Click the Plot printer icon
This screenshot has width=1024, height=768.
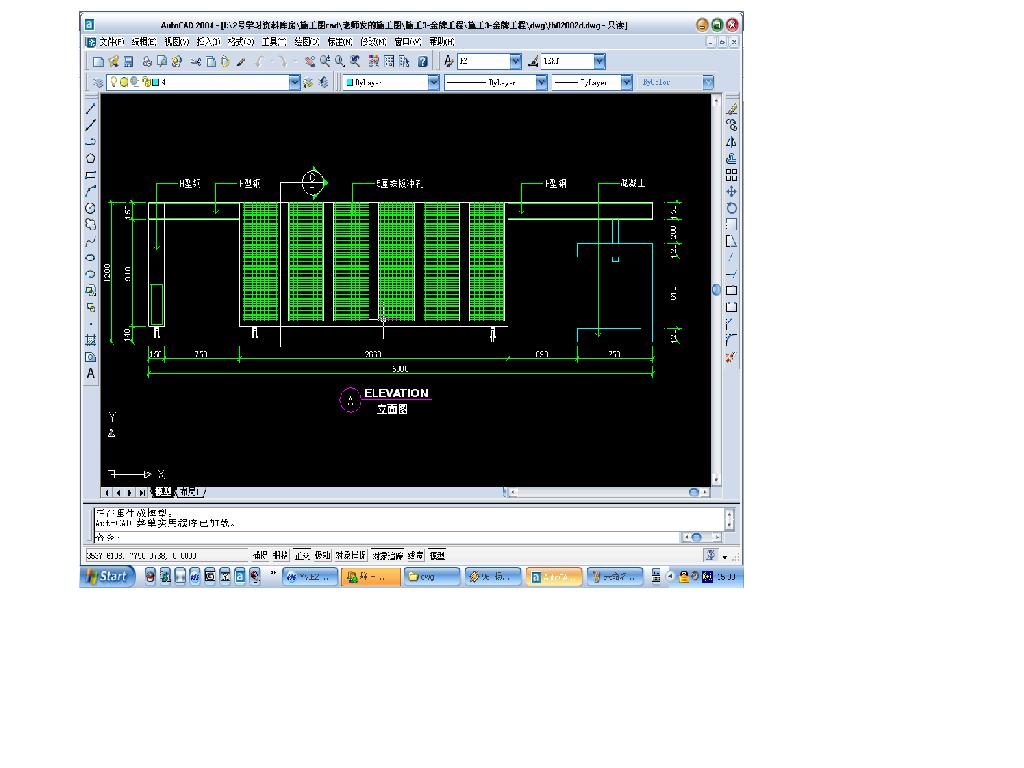[x=147, y=61]
